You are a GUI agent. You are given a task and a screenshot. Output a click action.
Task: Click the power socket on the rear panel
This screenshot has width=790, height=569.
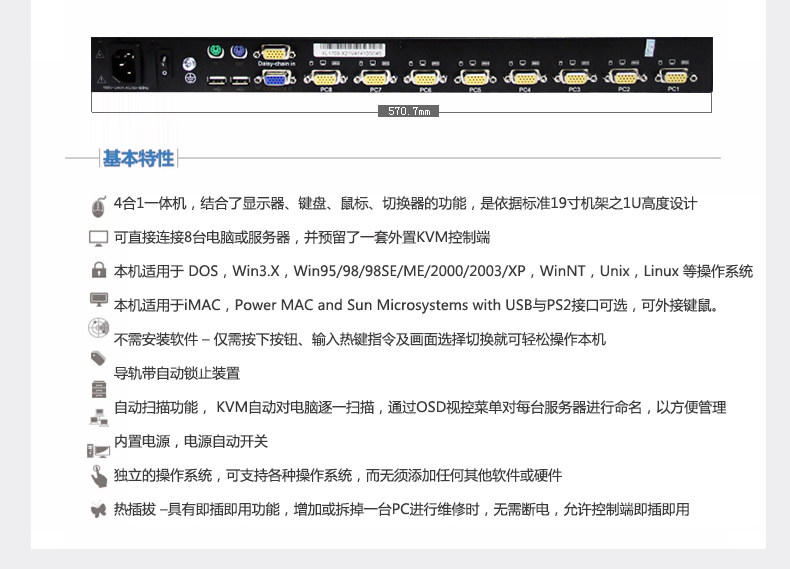125,66
